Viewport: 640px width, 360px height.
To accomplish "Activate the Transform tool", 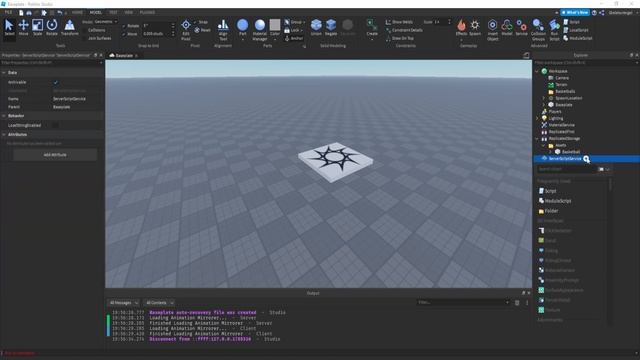I will click(69, 27).
